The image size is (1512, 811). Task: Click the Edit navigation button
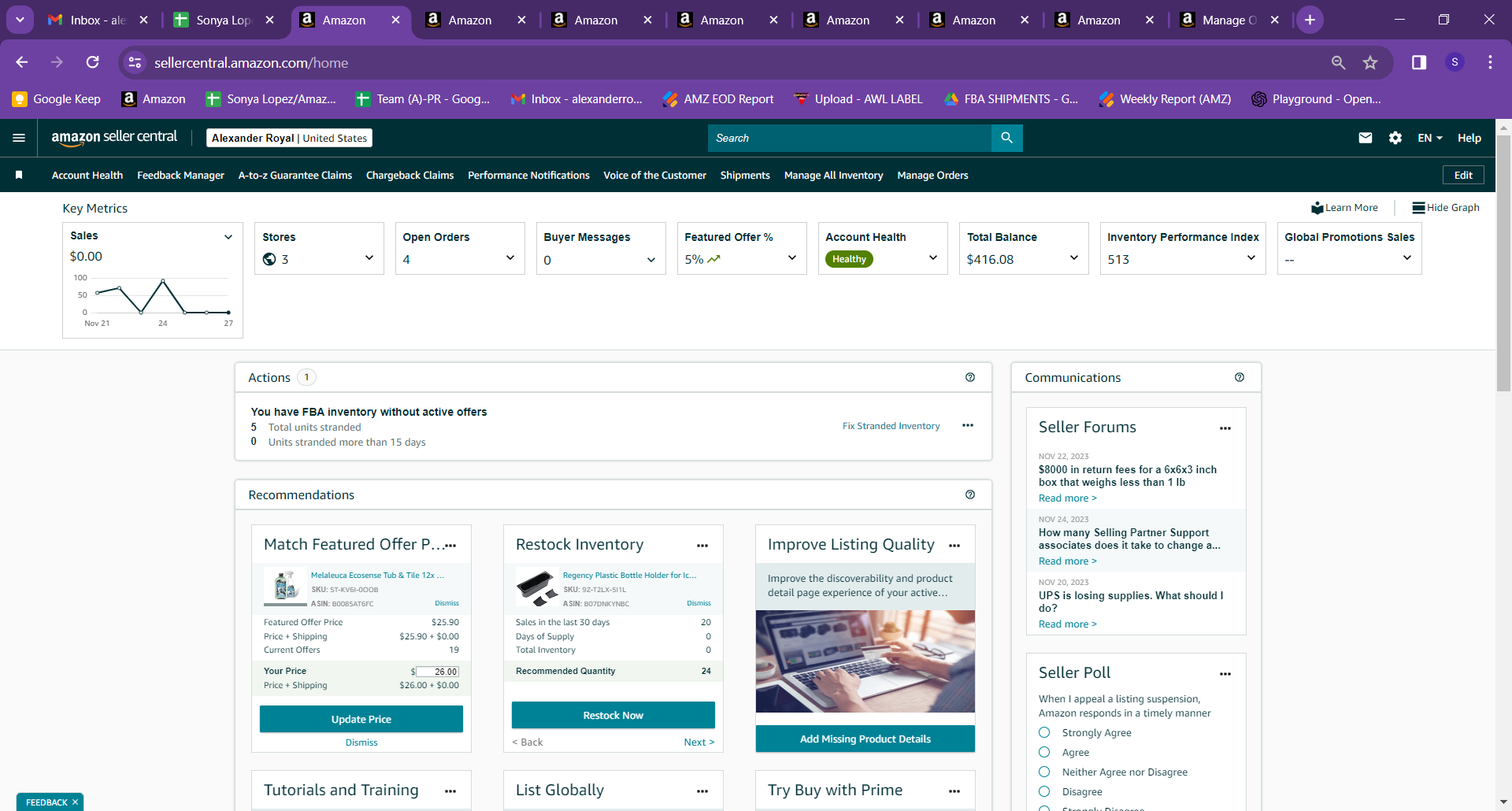click(x=1463, y=175)
